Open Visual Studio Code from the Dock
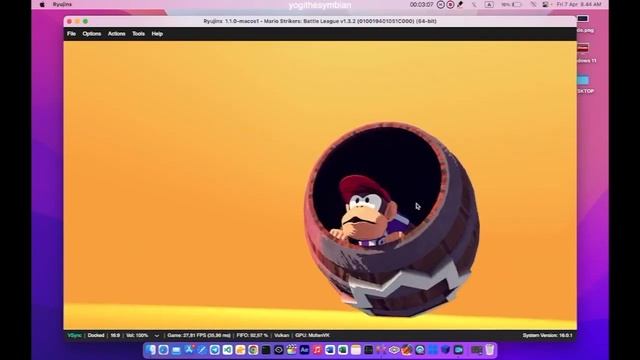The image size is (640, 360). tap(227, 350)
